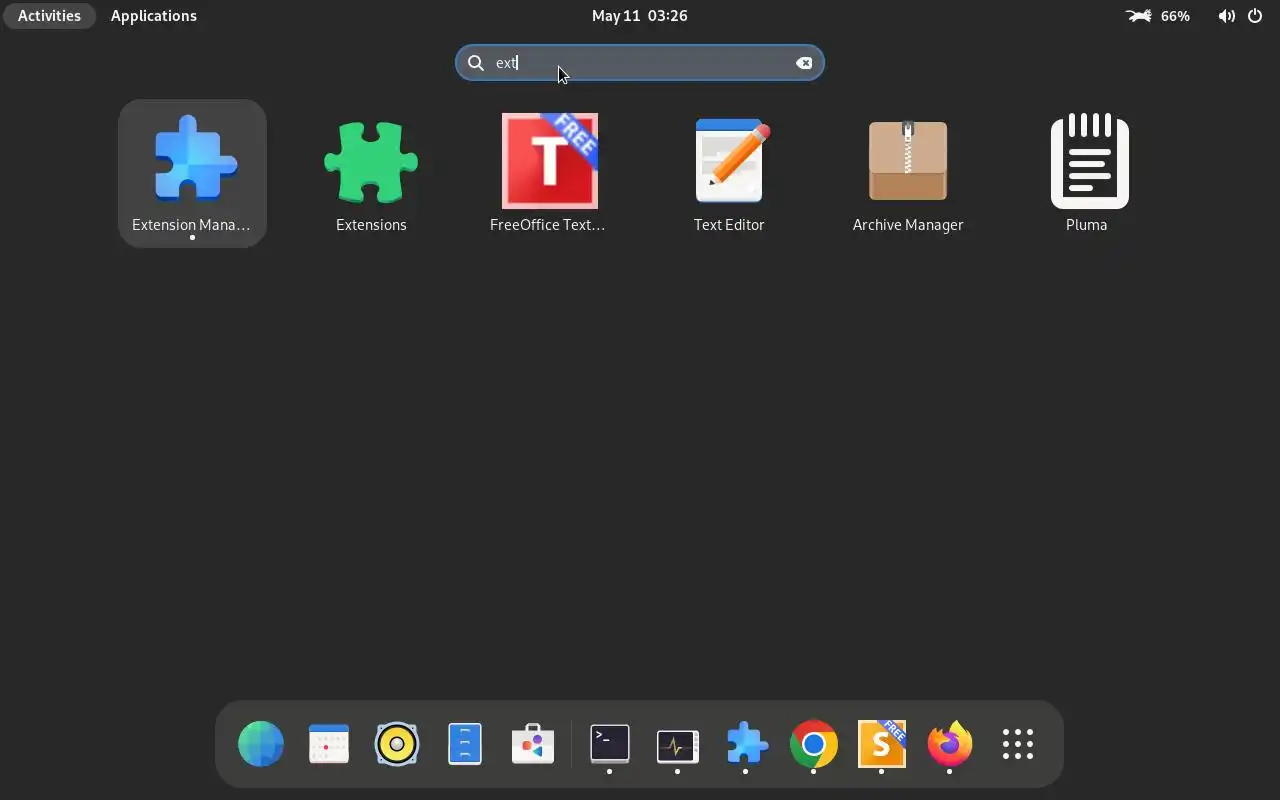This screenshot has height=800, width=1280.
Task: Open Calendar from the dock
Action: (329, 745)
